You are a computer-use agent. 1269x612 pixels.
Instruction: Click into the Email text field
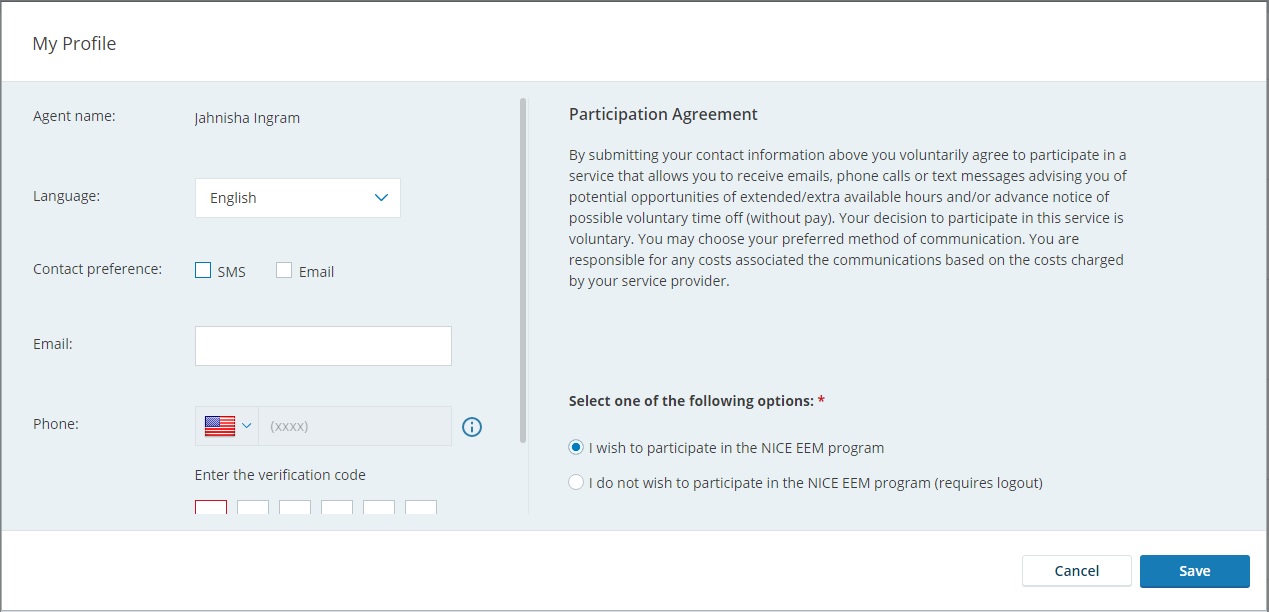point(323,346)
